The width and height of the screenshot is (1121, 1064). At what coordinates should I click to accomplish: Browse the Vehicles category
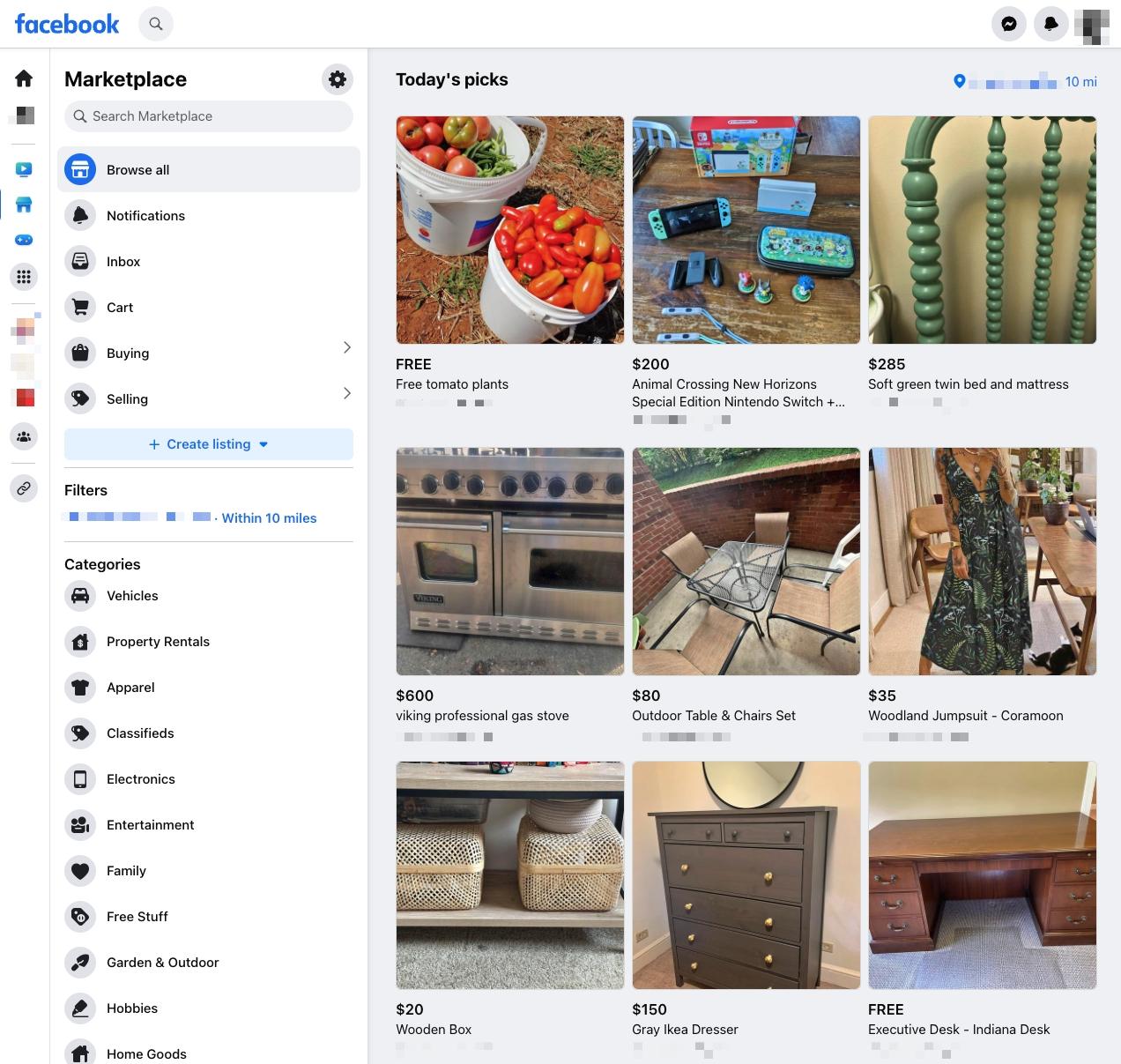[x=132, y=596]
